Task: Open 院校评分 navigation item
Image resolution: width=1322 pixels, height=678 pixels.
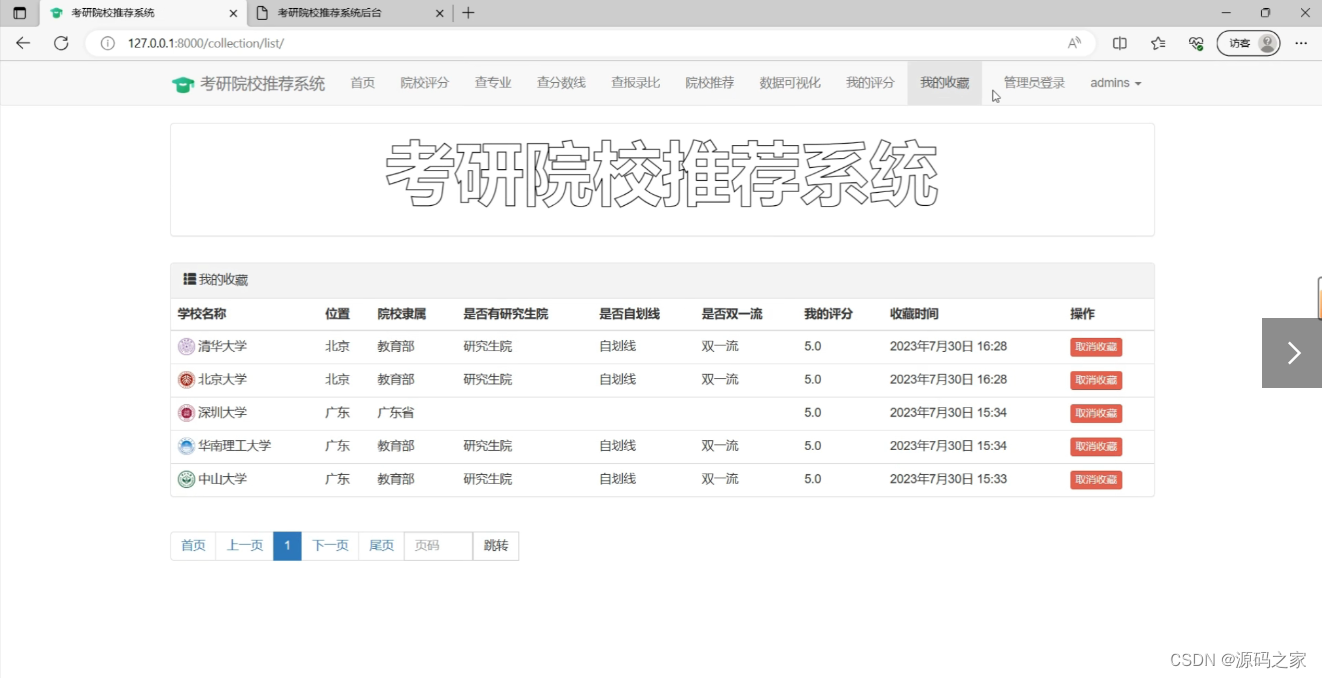Action: [425, 83]
